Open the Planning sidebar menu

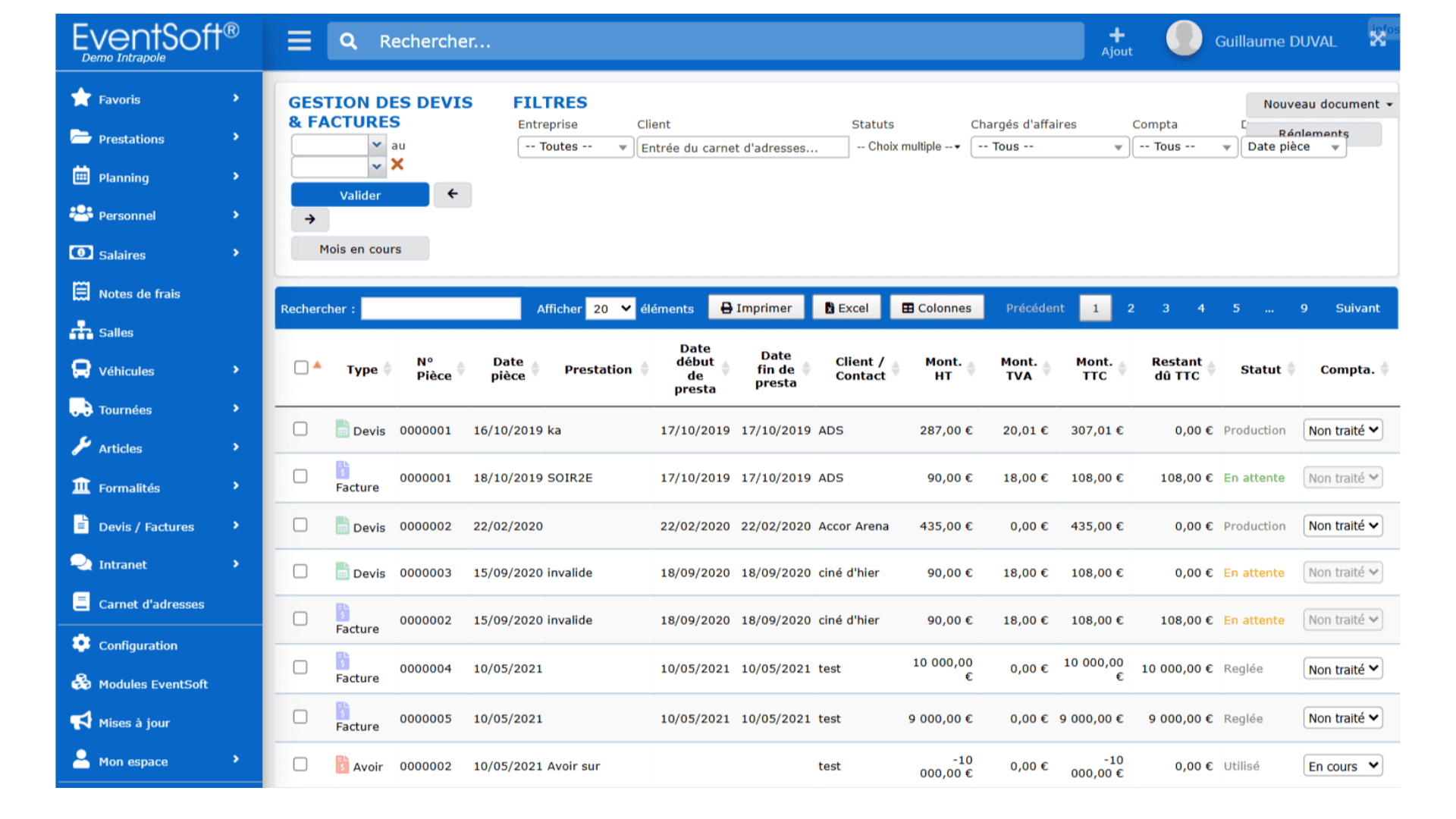coord(124,178)
